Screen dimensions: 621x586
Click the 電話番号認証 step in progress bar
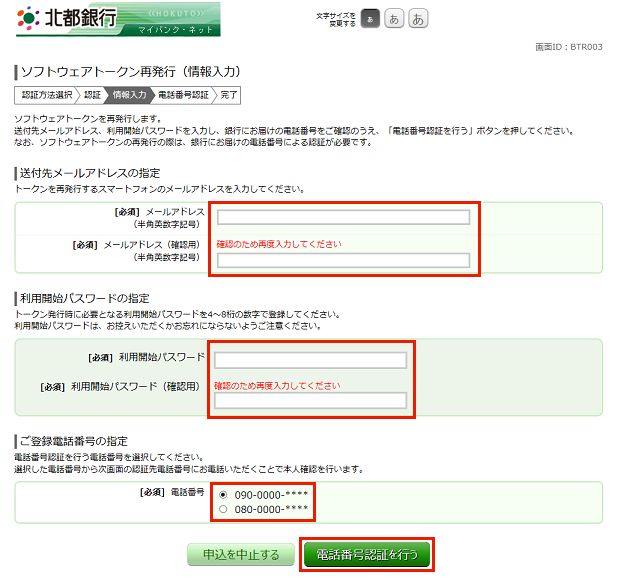pyautogui.click(x=184, y=95)
